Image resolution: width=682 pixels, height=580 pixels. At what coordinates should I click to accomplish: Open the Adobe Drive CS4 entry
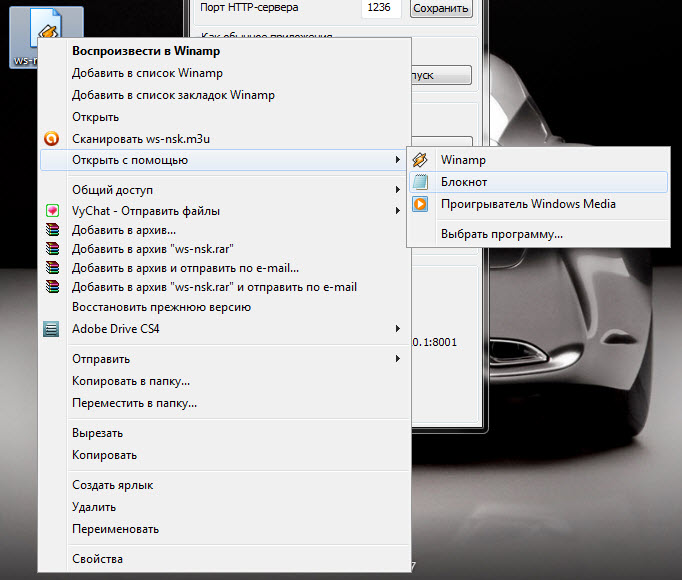point(225,329)
